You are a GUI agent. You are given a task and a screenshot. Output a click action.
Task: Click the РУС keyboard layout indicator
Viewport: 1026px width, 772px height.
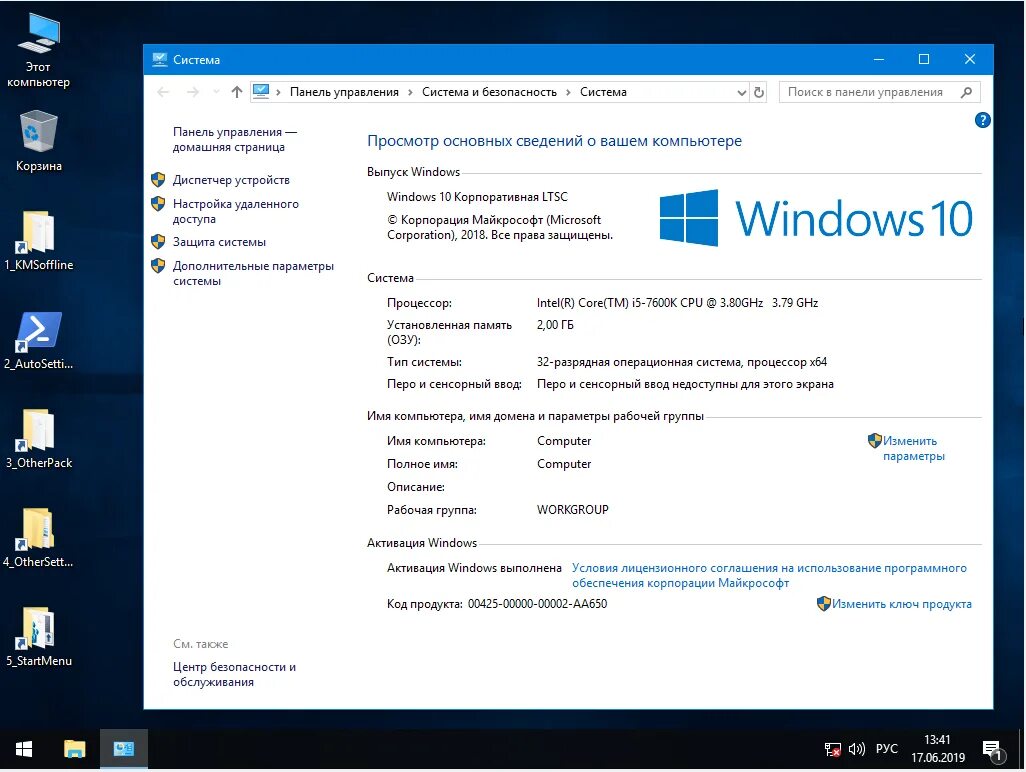886,748
